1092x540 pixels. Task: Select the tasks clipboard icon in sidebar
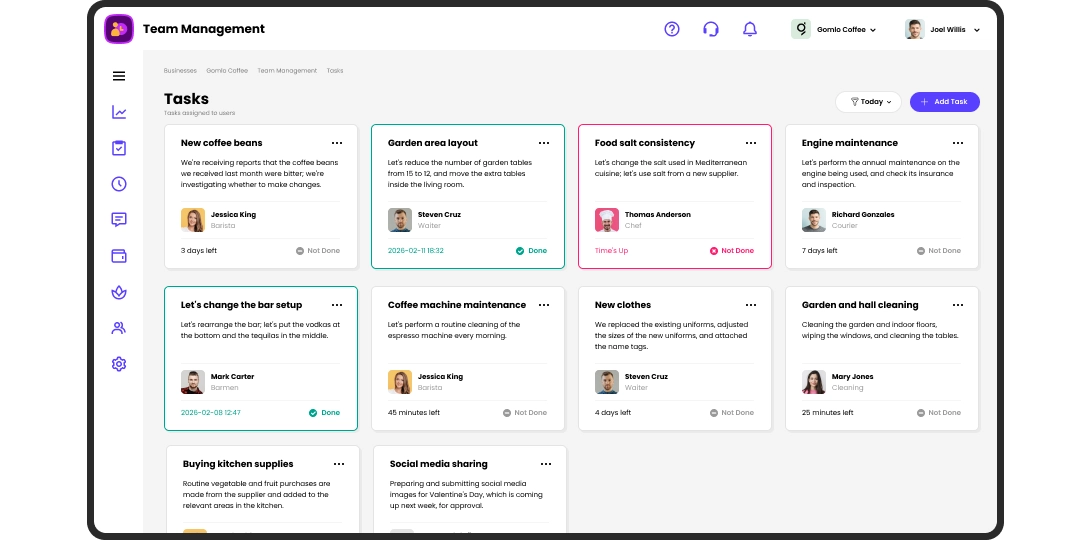click(x=119, y=148)
